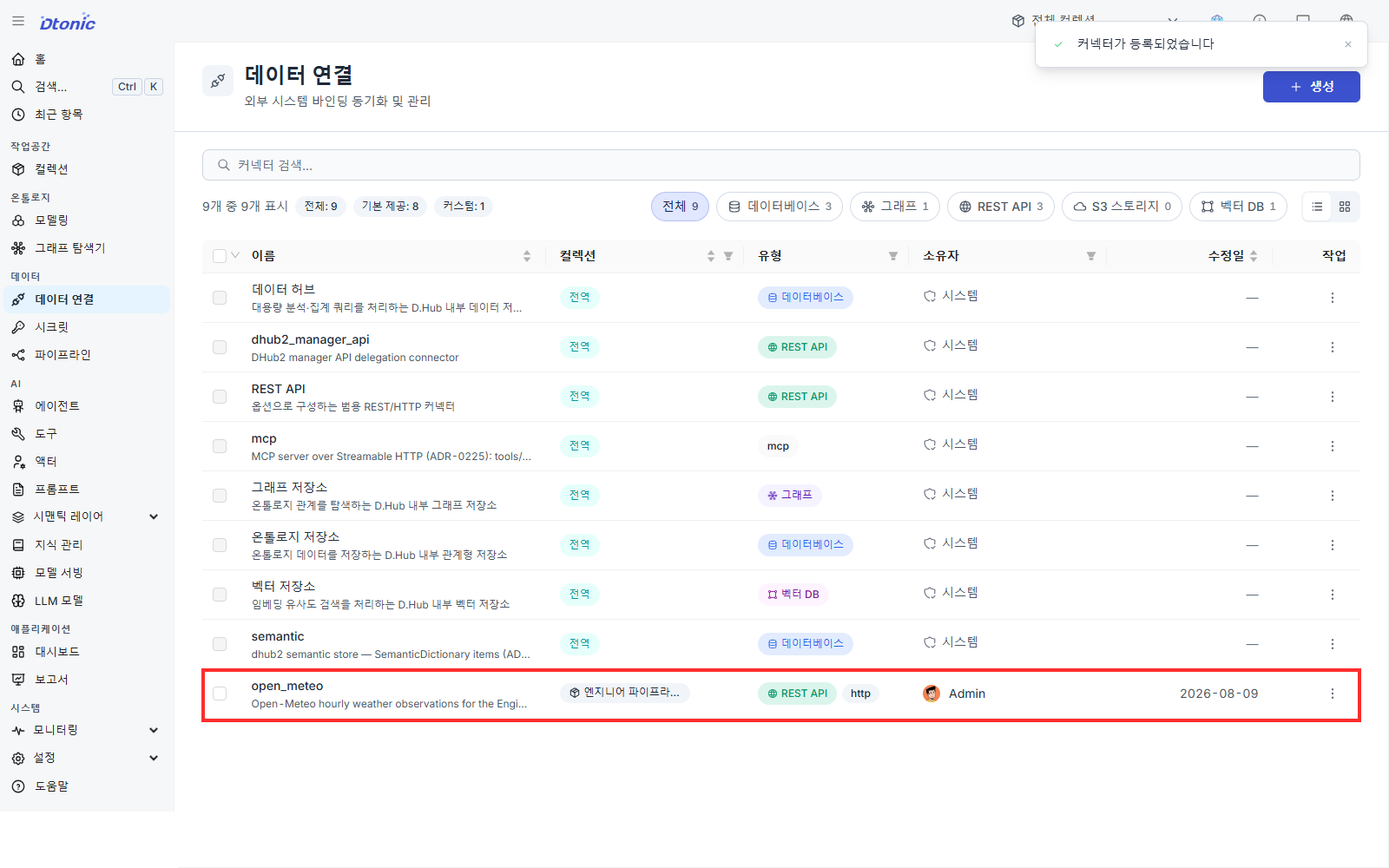Sort by 이름 column
The width and height of the screenshot is (1389, 868).
pyautogui.click(x=527, y=256)
